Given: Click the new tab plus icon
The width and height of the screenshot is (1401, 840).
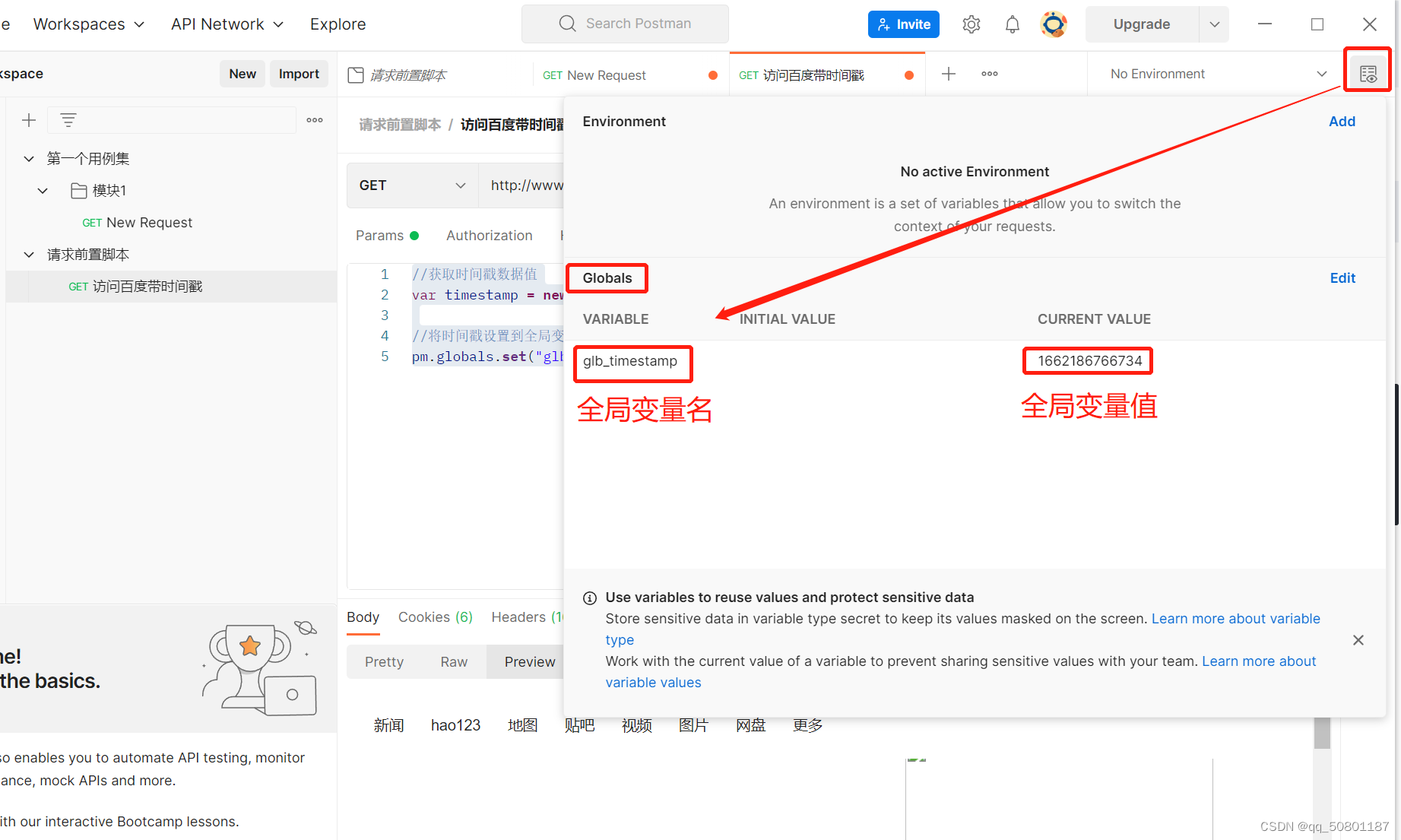Looking at the screenshot, I should tap(948, 74).
